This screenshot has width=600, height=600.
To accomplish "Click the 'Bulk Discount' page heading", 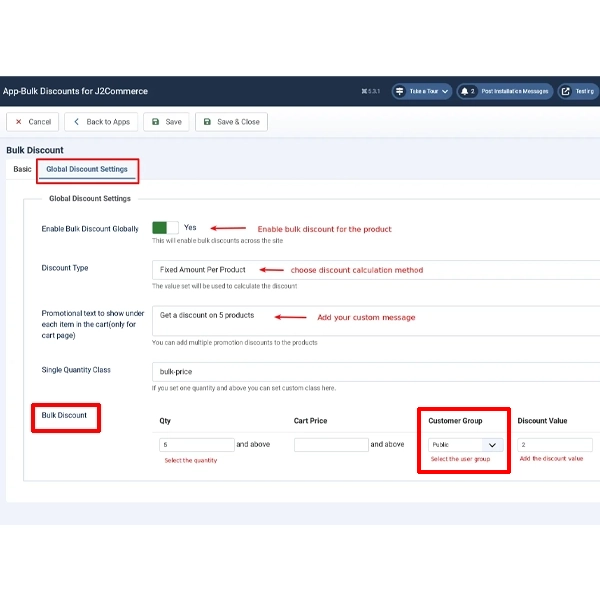I will (35, 150).
